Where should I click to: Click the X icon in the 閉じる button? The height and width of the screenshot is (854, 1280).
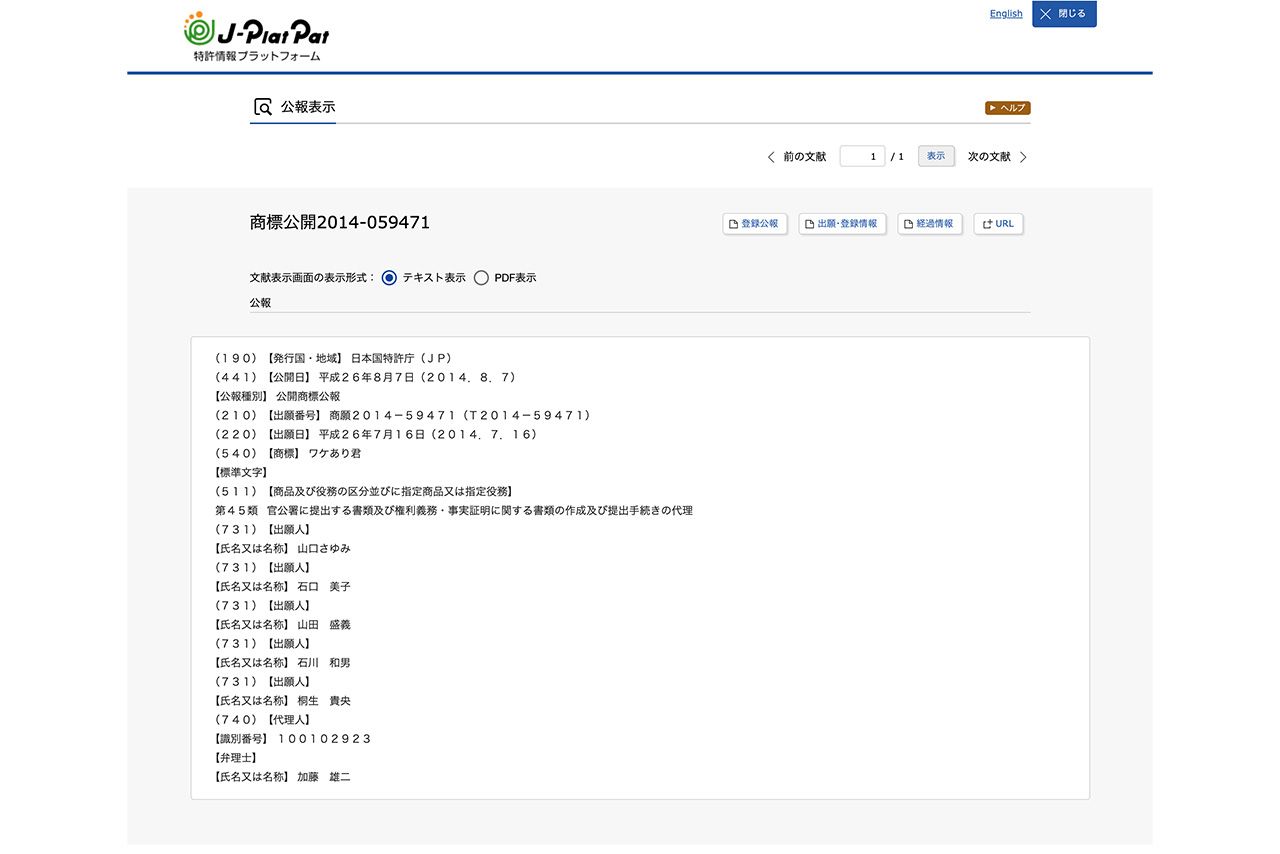pyautogui.click(x=1044, y=14)
